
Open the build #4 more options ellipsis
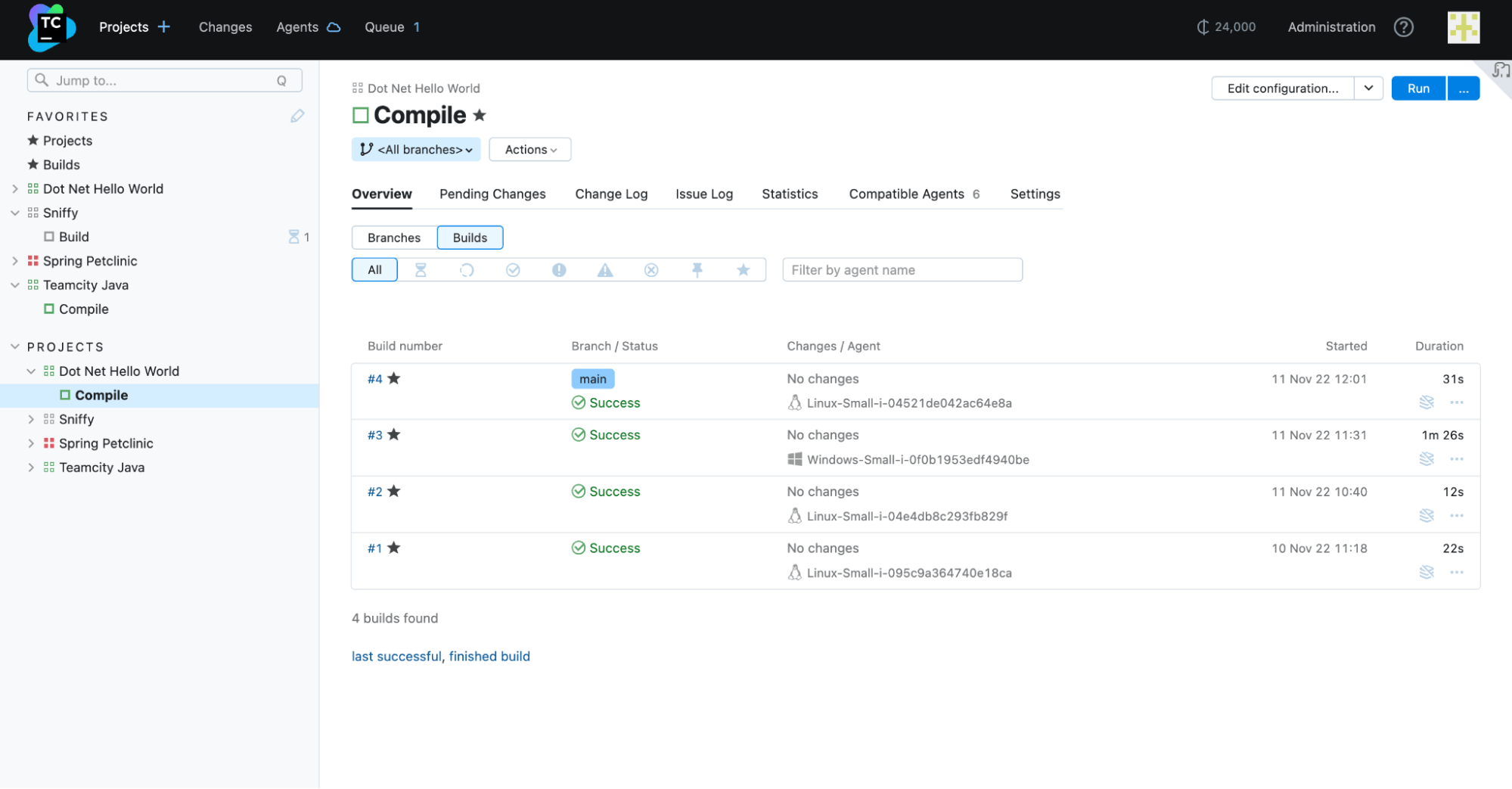[1457, 402]
